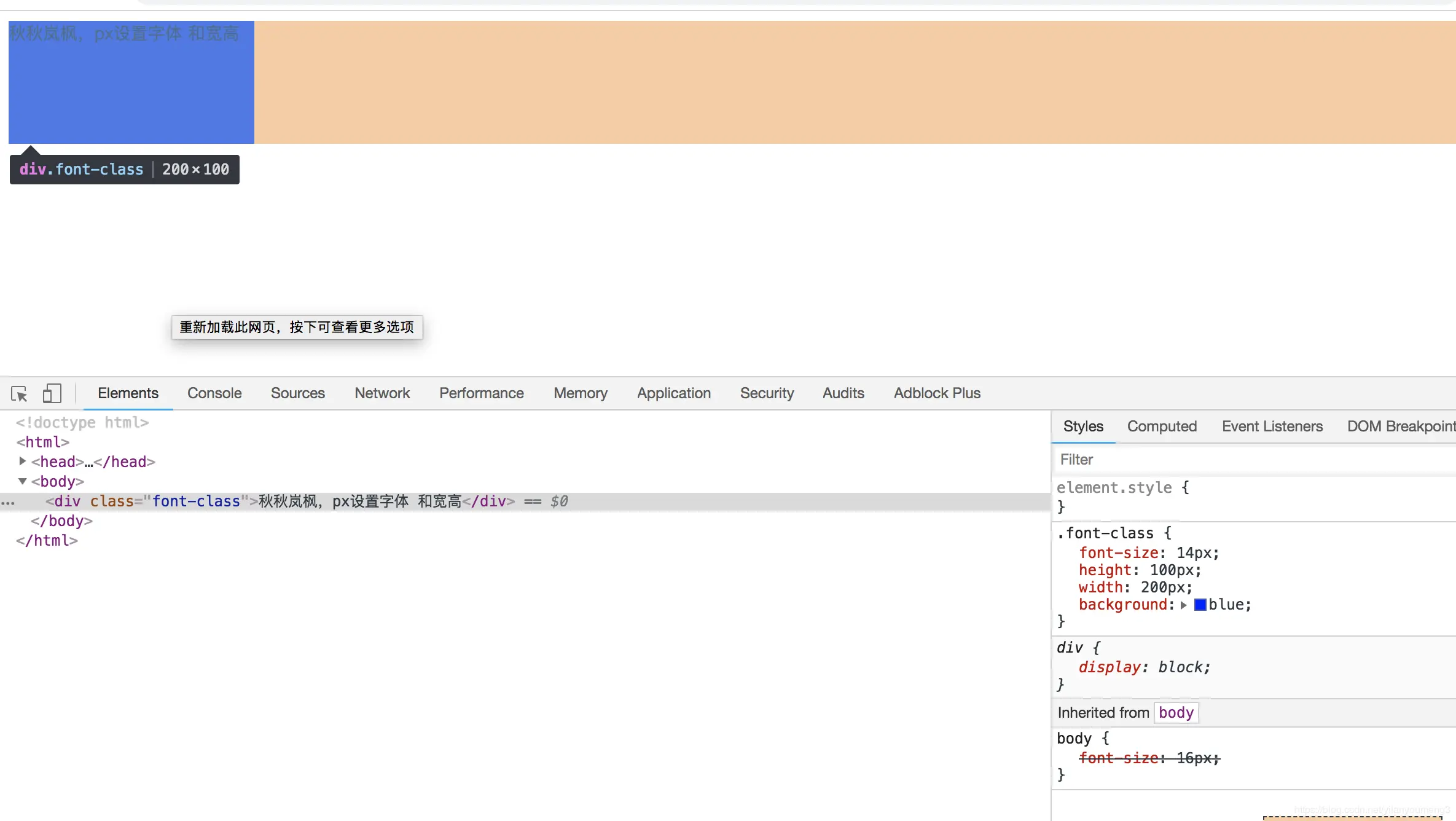
Task: Click the three dots beside selected div
Action: 7,502
